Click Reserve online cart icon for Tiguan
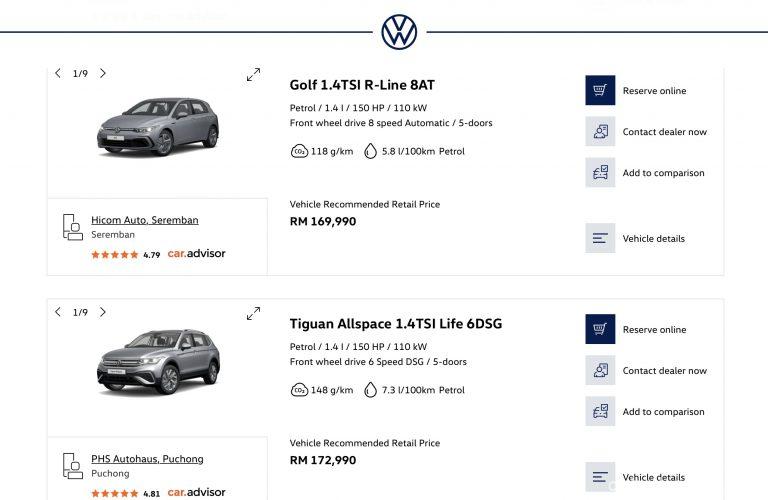Screen dimensions: 768x500 coord(600,329)
